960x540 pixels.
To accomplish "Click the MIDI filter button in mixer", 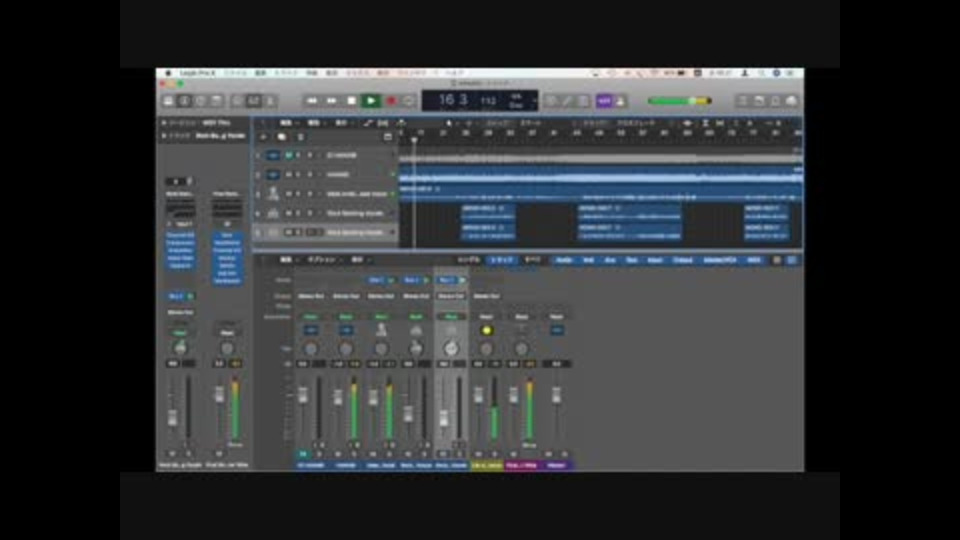I will click(754, 260).
